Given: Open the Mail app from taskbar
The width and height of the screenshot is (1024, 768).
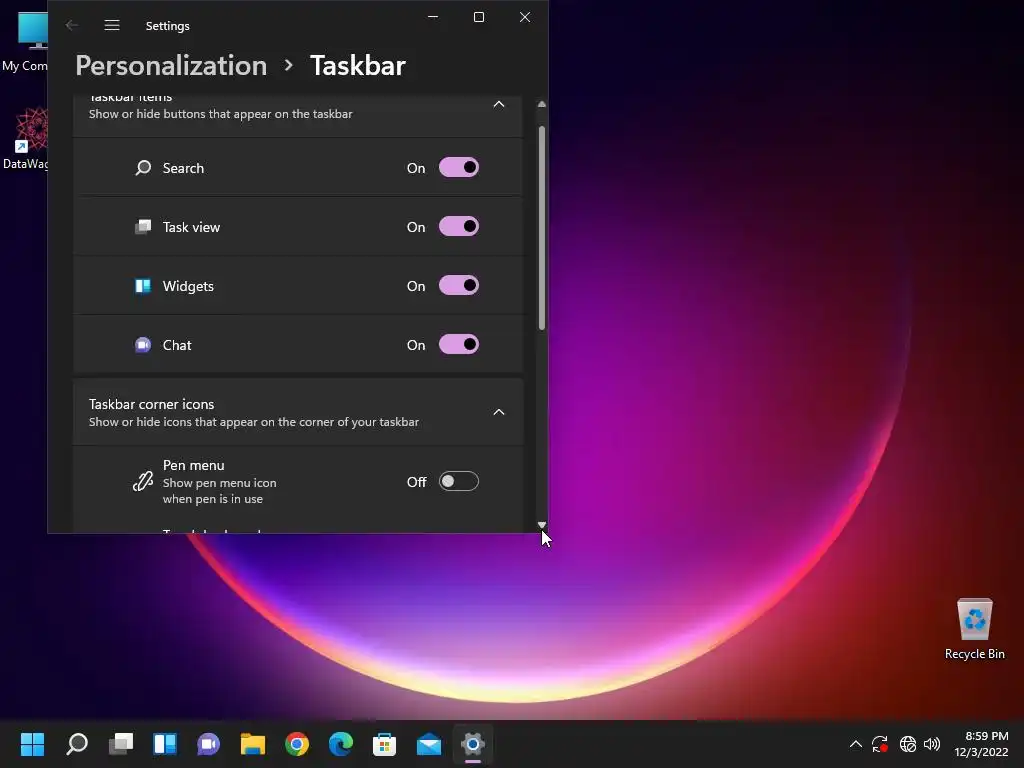Looking at the screenshot, I should click(429, 743).
